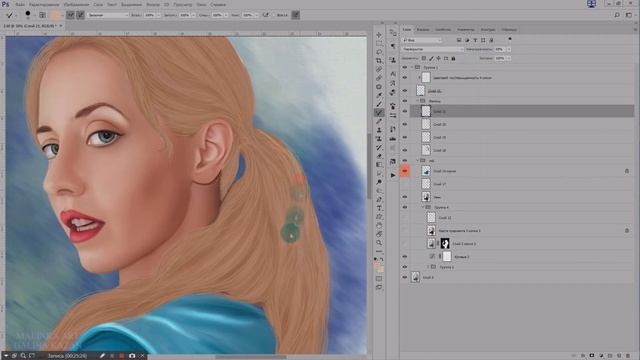Hide the Группа 1 group

click(x=405, y=67)
